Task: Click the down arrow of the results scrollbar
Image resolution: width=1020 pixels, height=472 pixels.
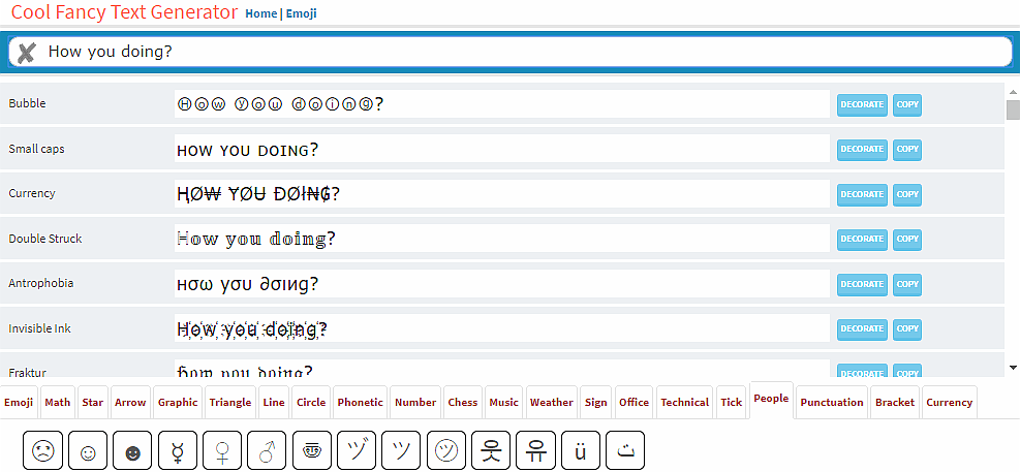Action: (1013, 368)
